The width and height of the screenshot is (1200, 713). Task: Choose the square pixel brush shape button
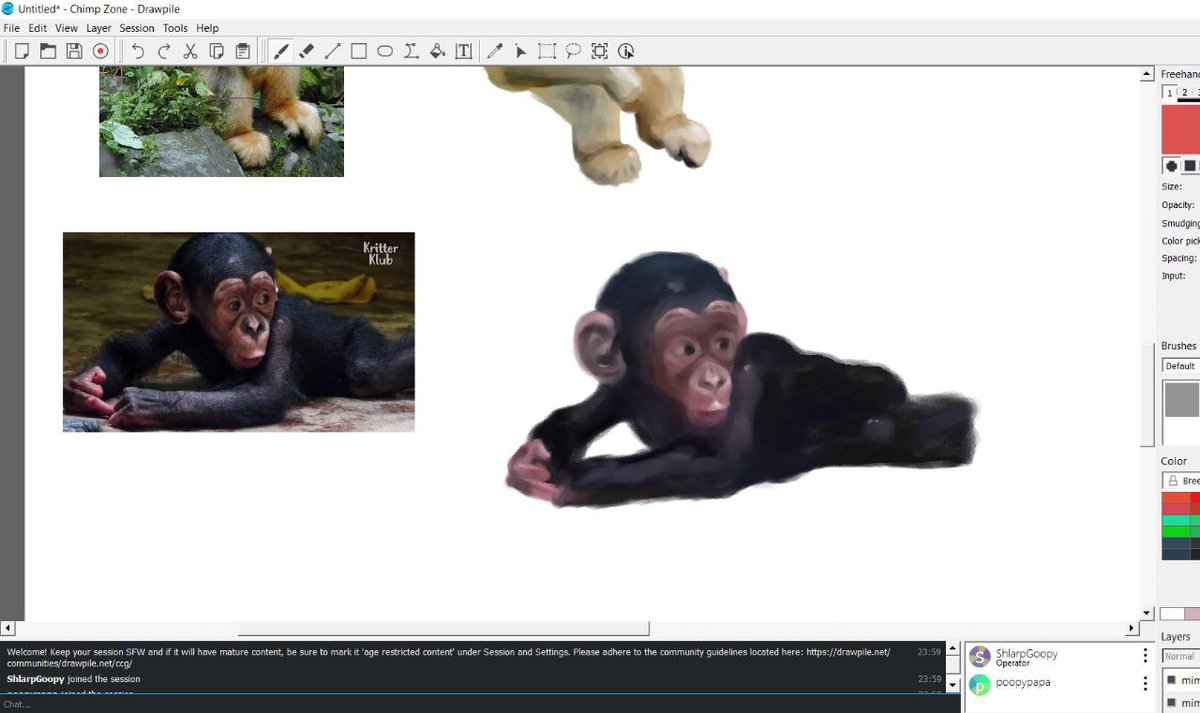point(1190,165)
